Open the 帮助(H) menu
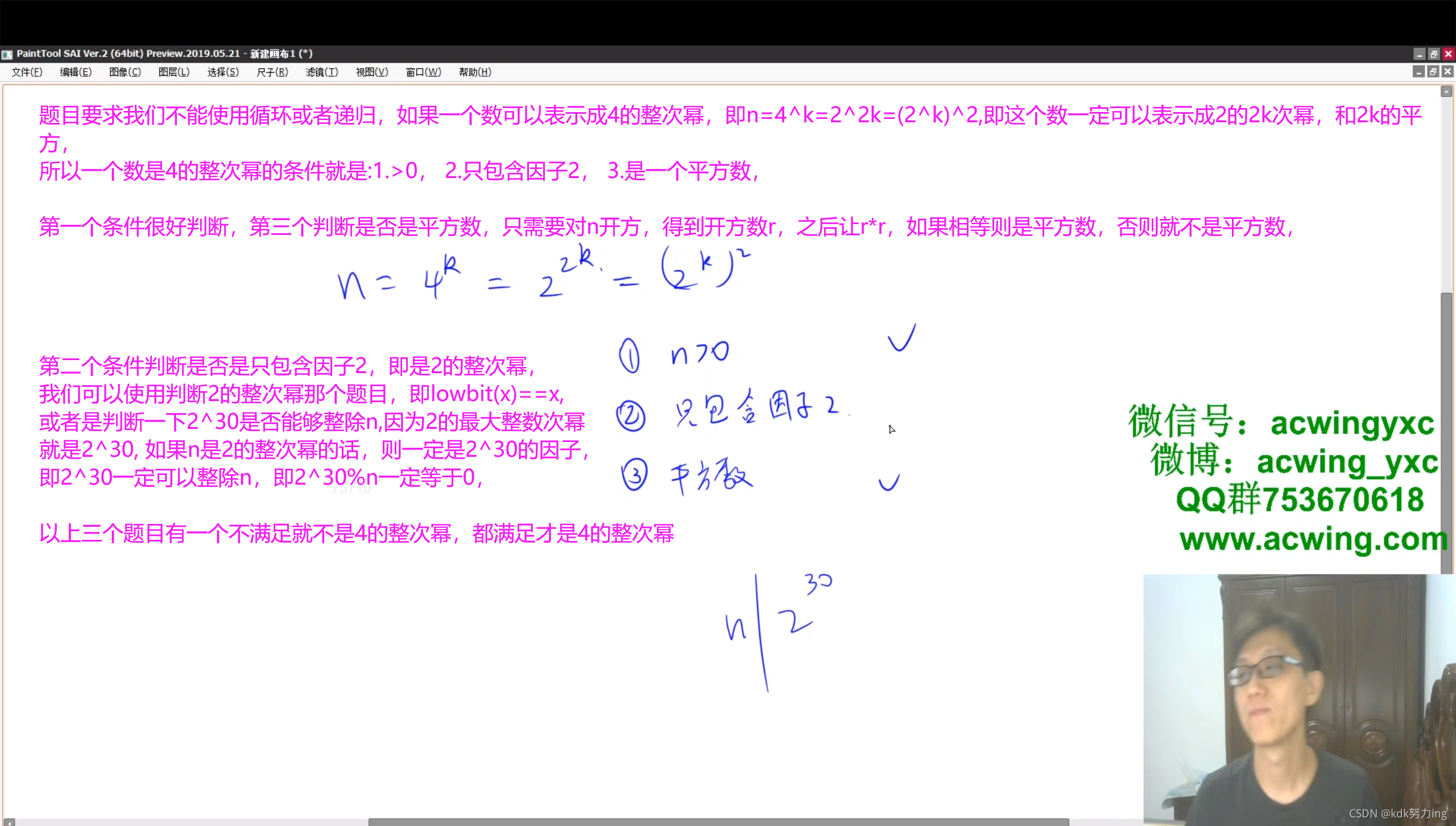Screen dimensions: 1456x826 click(475, 72)
